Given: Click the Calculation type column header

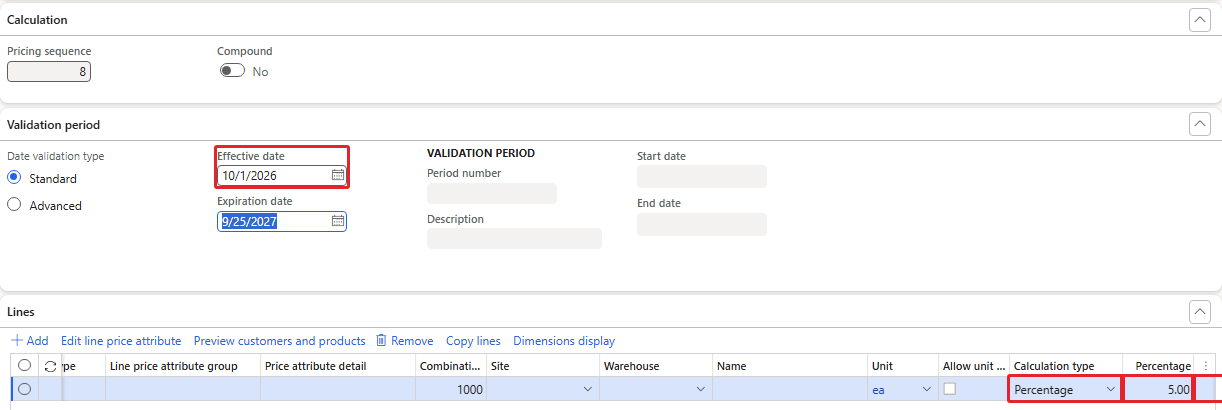Looking at the screenshot, I should click(1066, 366).
